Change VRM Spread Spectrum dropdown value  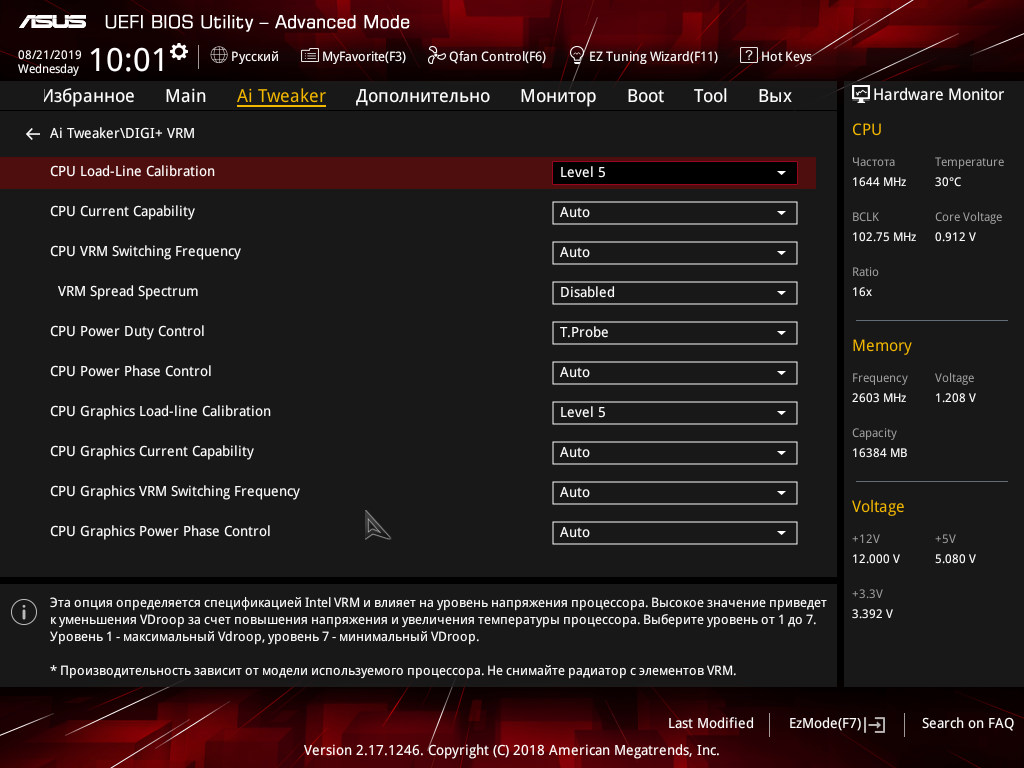click(675, 293)
